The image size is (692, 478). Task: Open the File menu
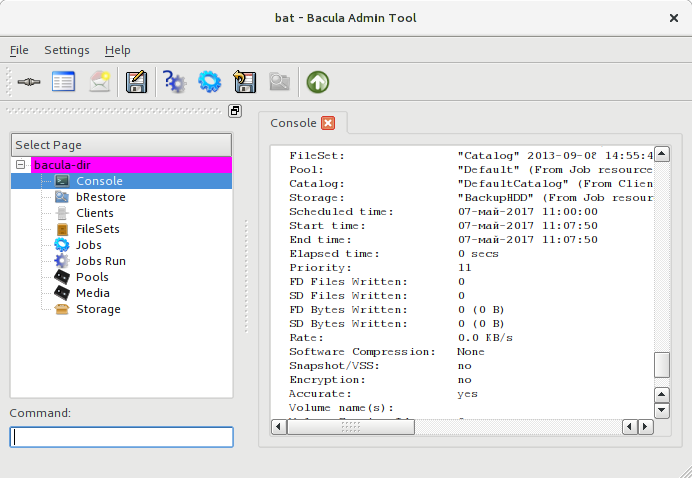point(19,50)
